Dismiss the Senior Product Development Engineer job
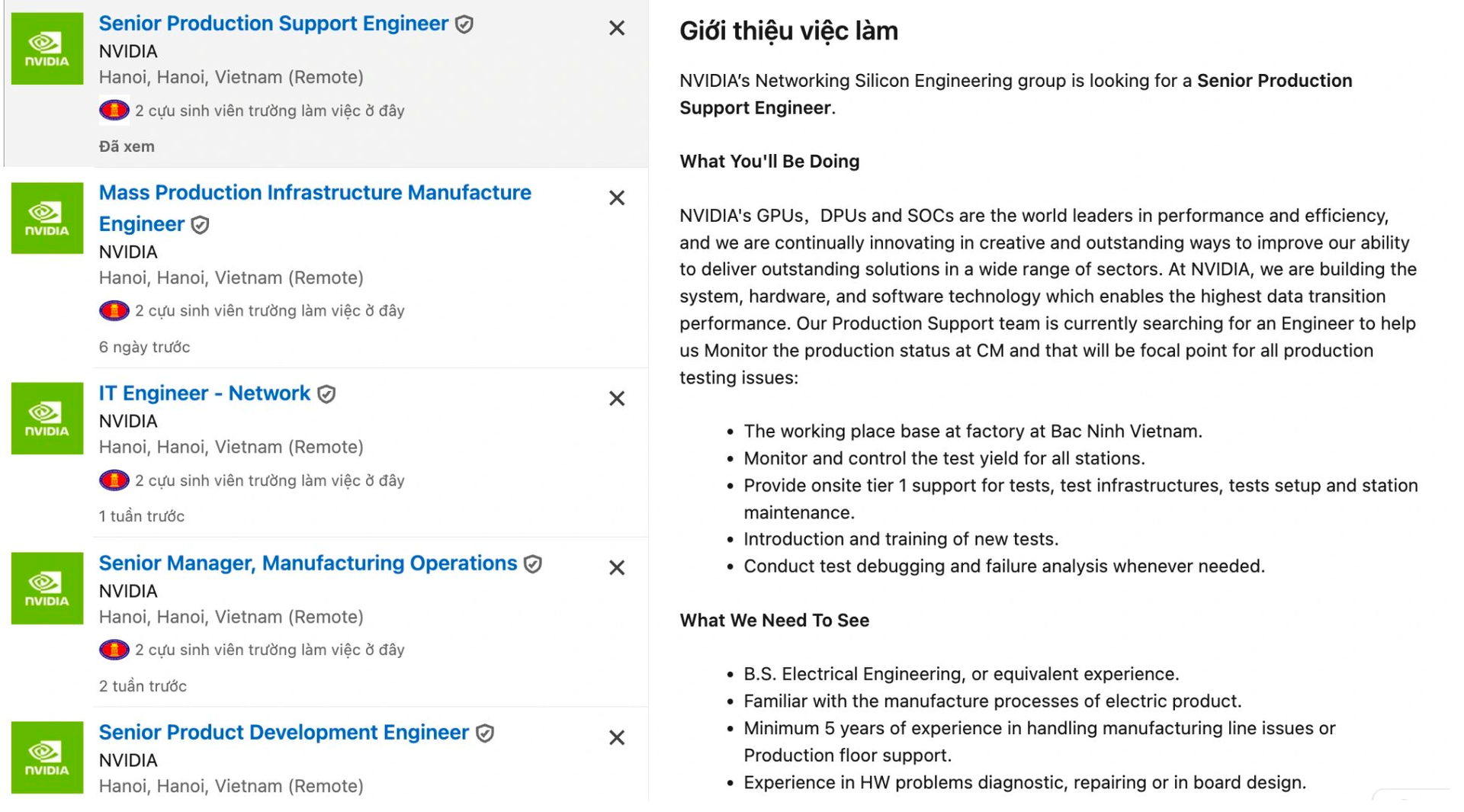Viewport: 1464px width, 812px height. 617,738
